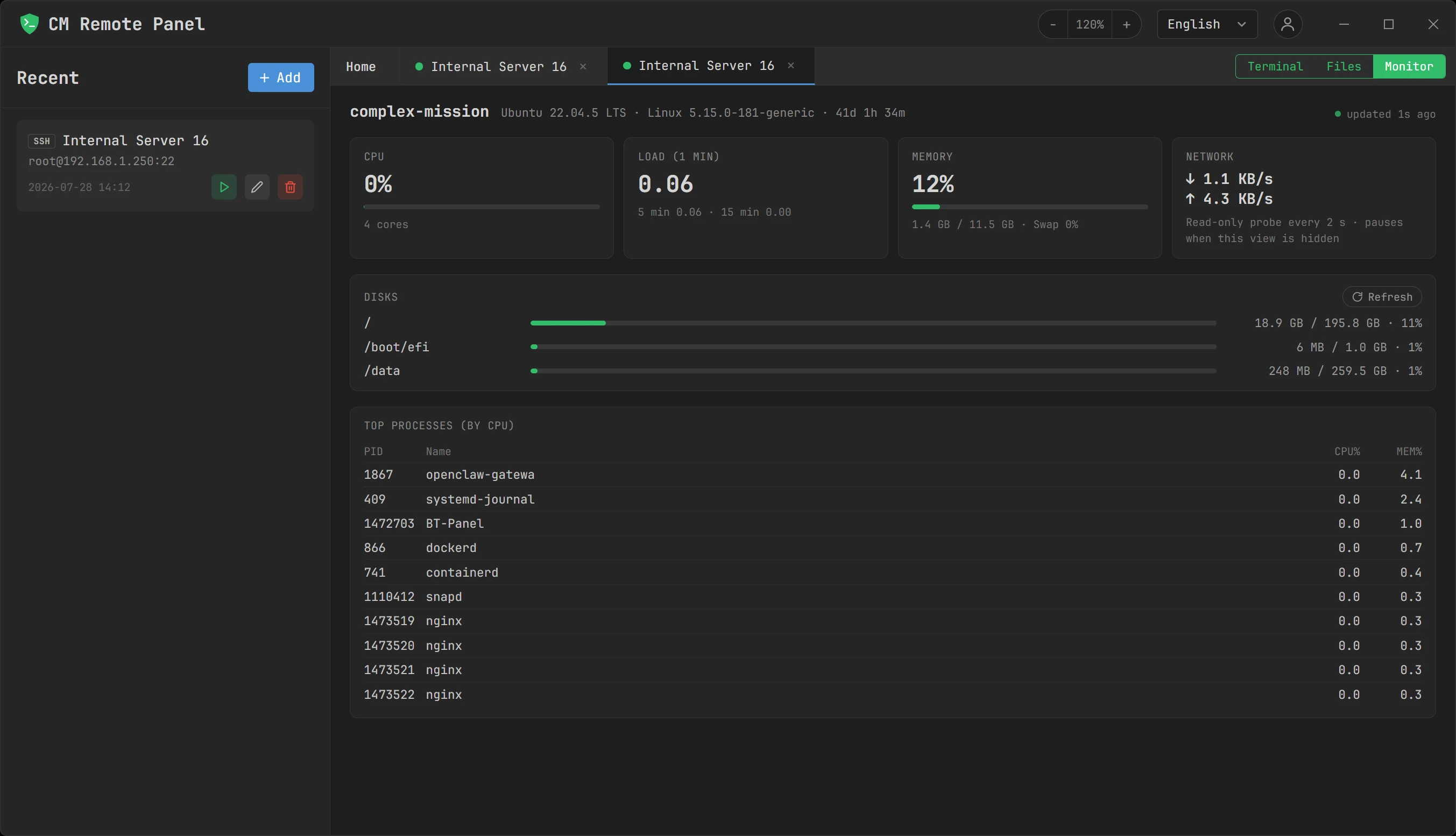Click the CPU usage progress bar

tap(482, 207)
